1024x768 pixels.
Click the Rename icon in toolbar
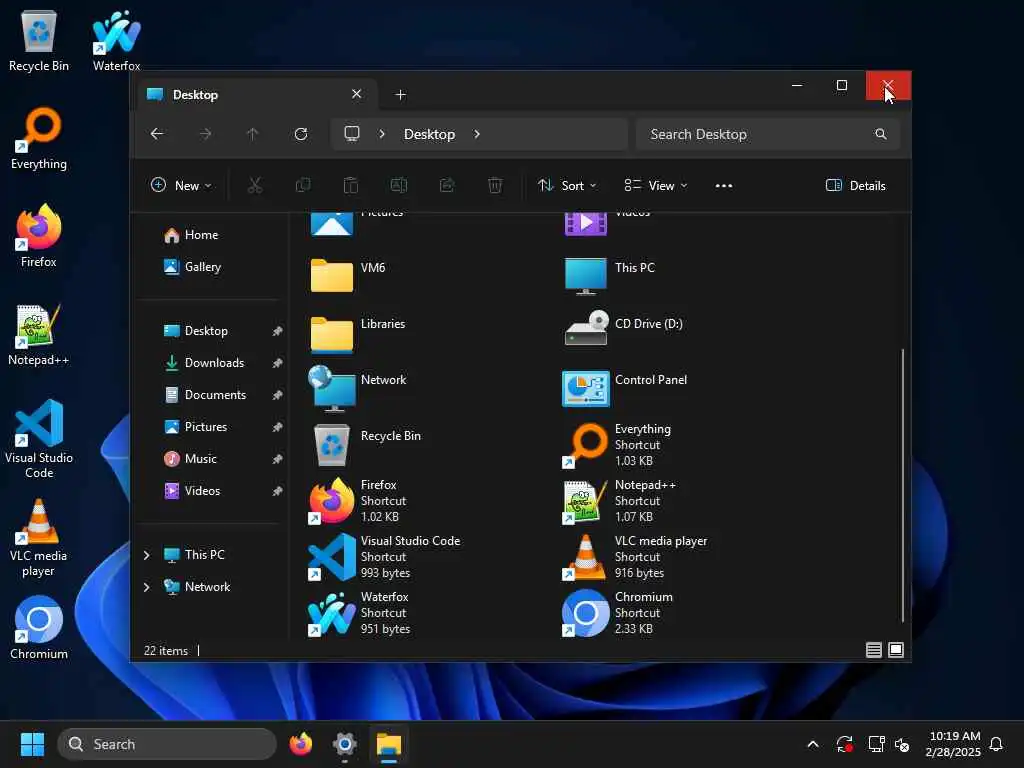[x=398, y=185]
